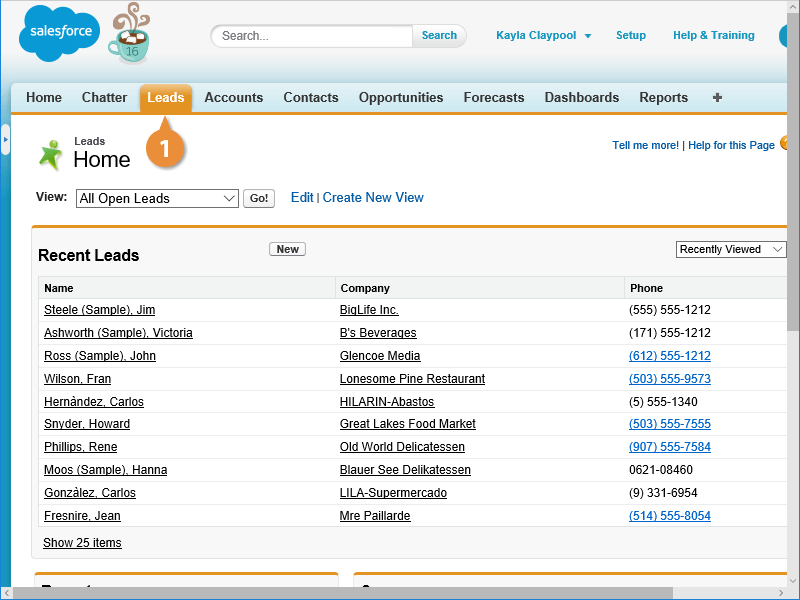
Task: Click phone number (514) 555-8054
Action: pos(670,516)
